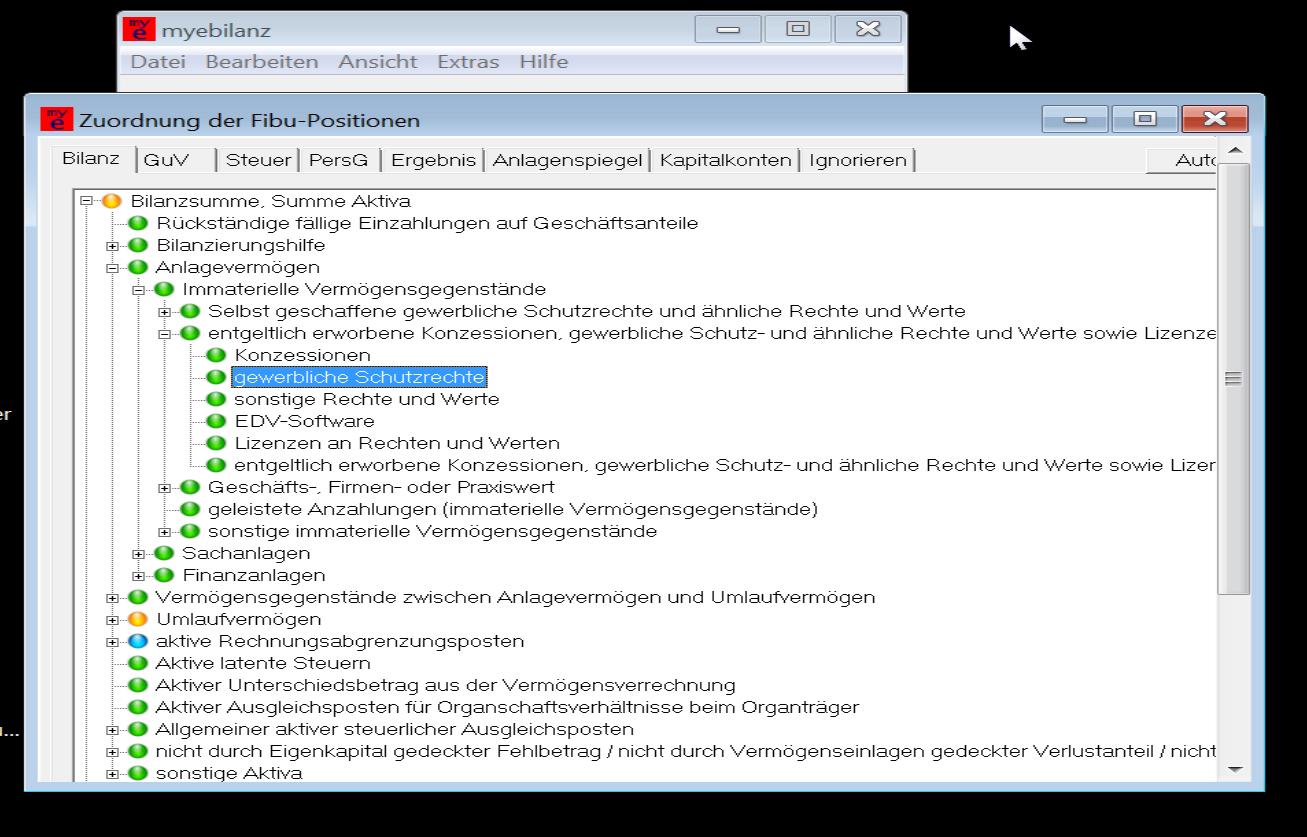Collapse the Bilanzsumme, Summe Aktiva root node
The image size is (1307, 837).
coord(86,201)
